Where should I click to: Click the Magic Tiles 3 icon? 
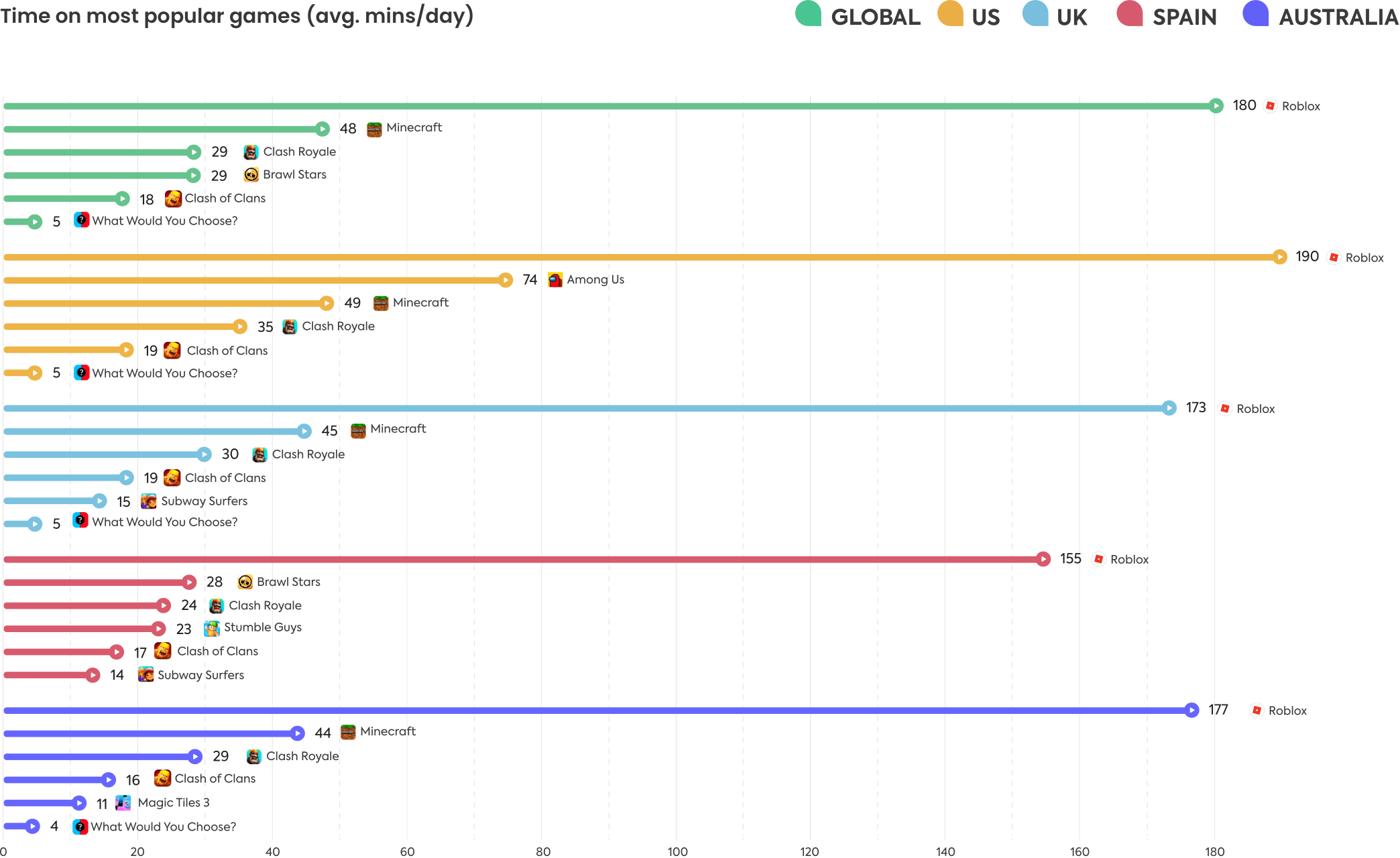click(x=123, y=803)
